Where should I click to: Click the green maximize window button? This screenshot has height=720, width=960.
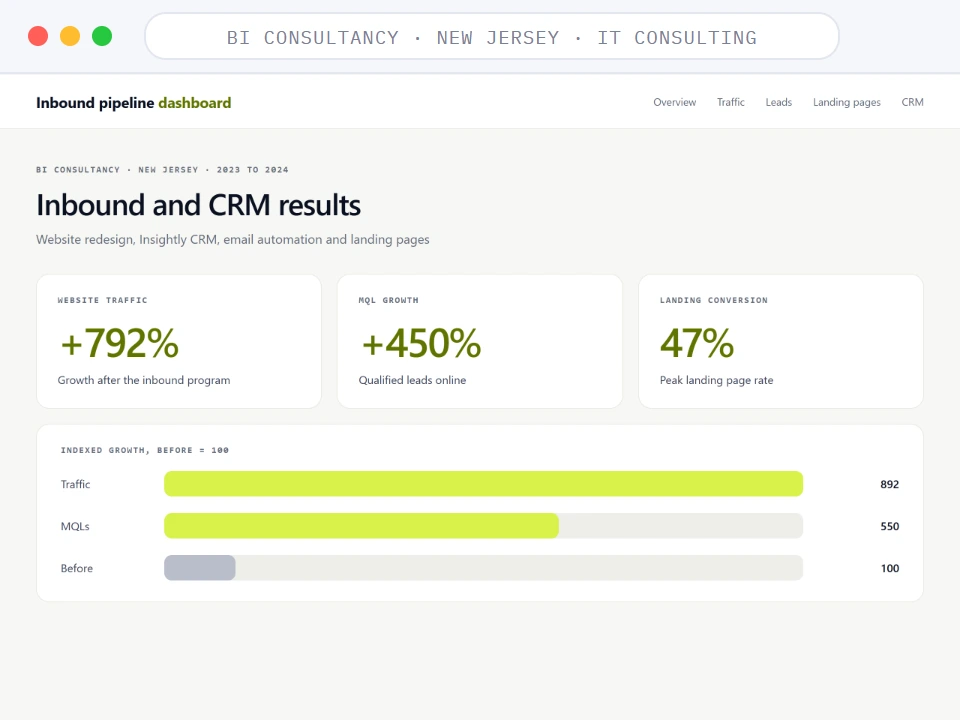pyautogui.click(x=102, y=36)
